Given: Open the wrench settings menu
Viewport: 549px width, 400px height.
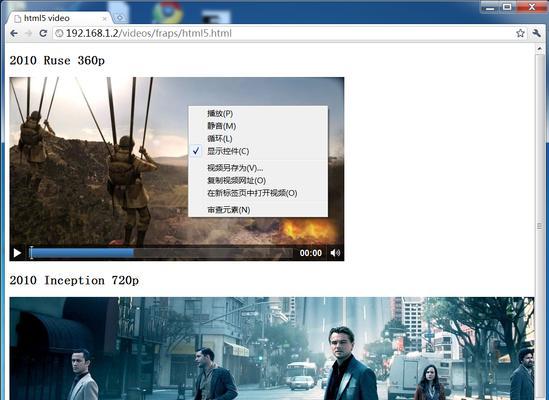Looking at the screenshot, I should (x=536, y=33).
